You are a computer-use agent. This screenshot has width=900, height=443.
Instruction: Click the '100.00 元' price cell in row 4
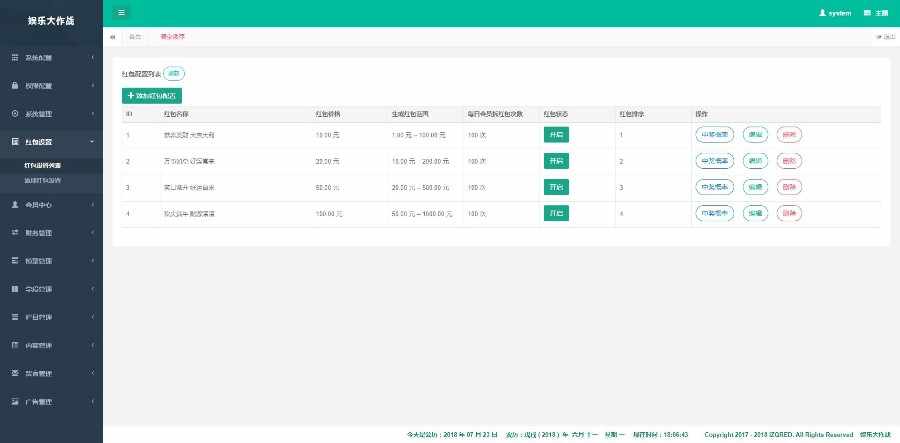(x=329, y=213)
